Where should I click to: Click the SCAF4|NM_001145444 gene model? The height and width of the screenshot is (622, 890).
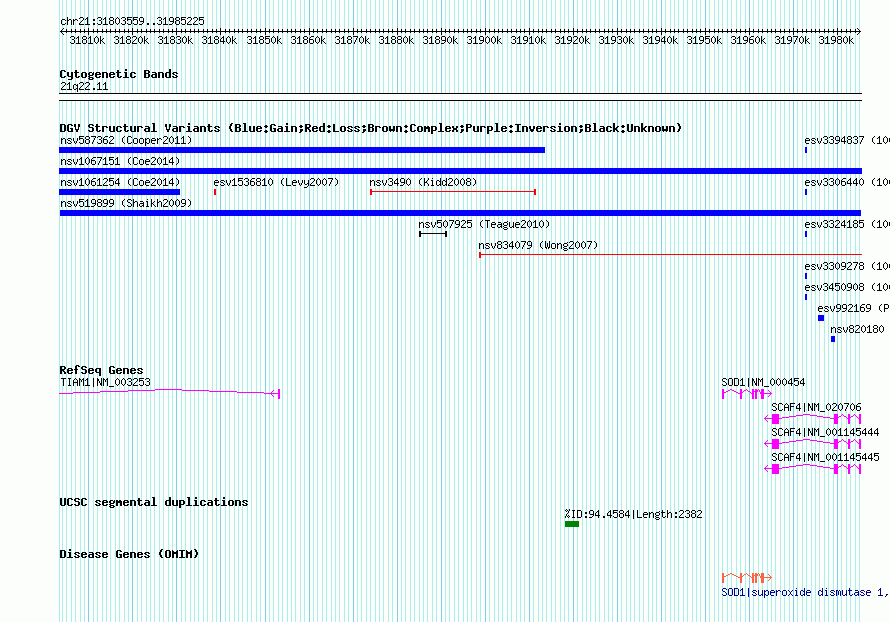[x=813, y=444]
